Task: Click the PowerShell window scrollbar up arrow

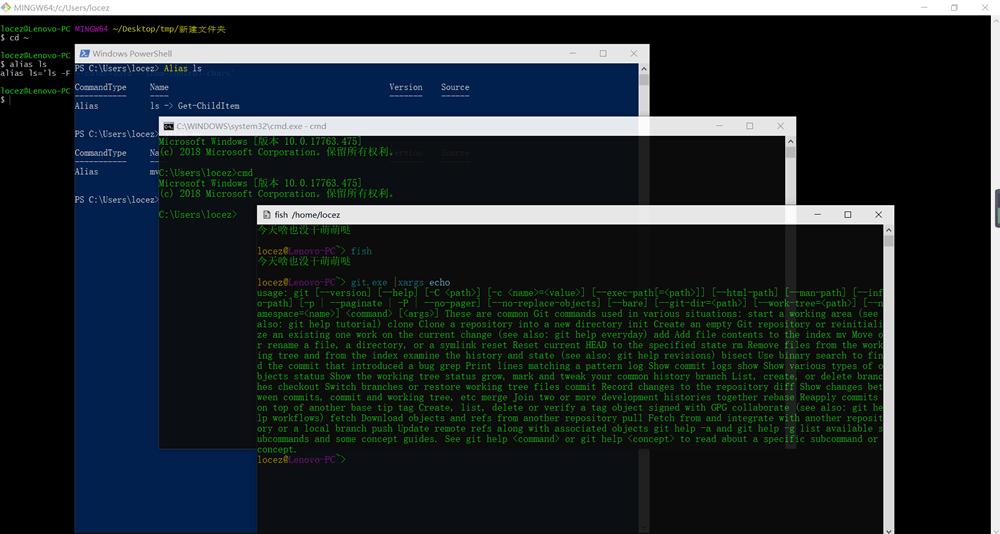Action: click(x=645, y=68)
